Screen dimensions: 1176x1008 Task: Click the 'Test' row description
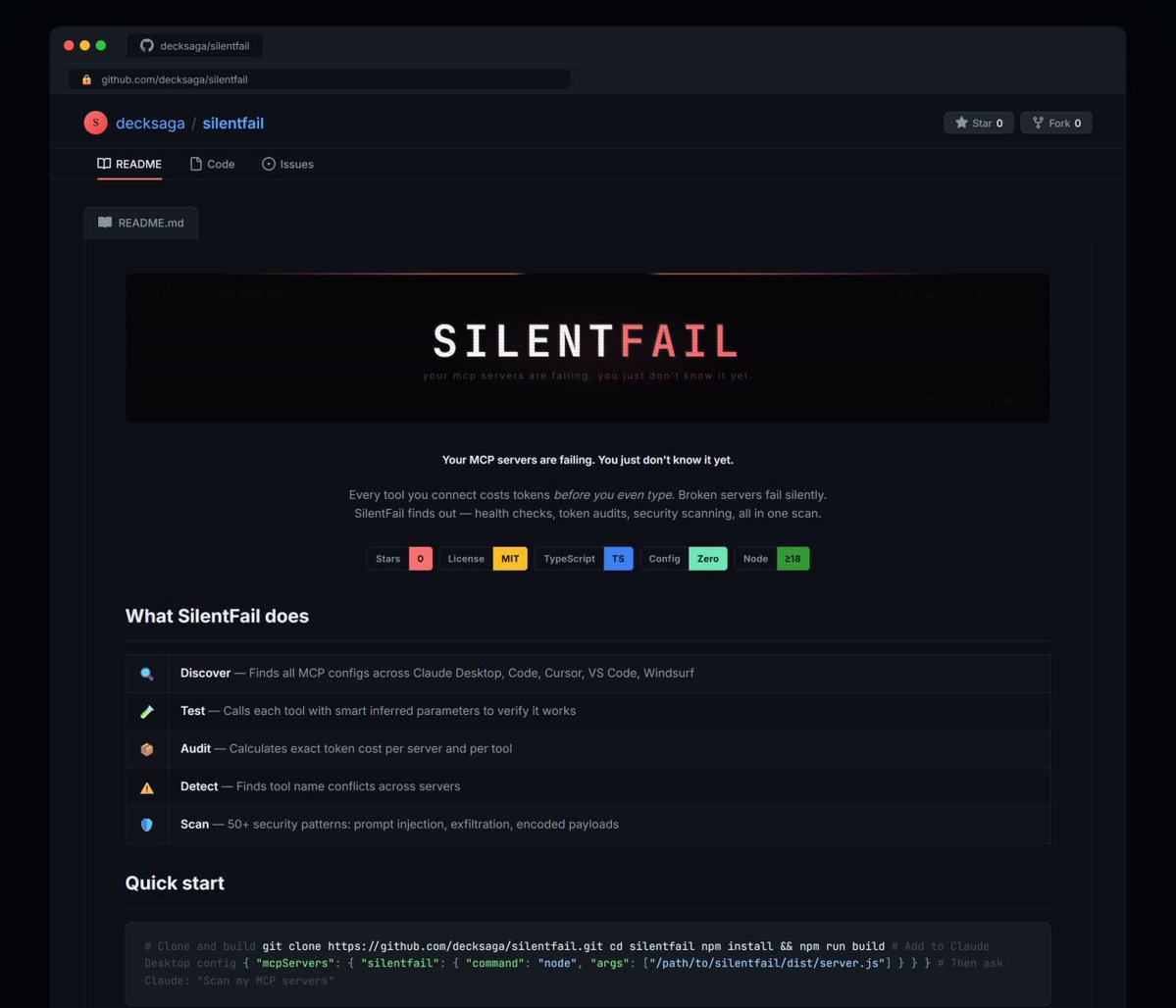[x=399, y=711]
